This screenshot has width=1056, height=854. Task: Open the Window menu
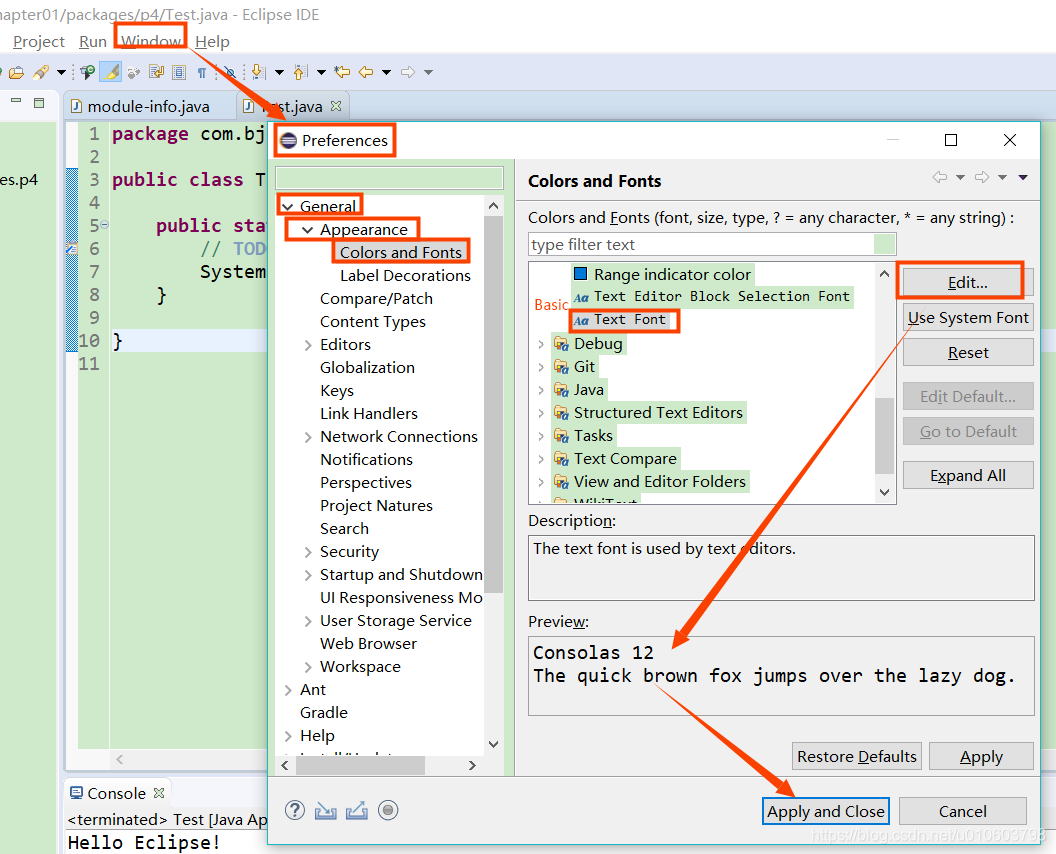coord(152,41)
